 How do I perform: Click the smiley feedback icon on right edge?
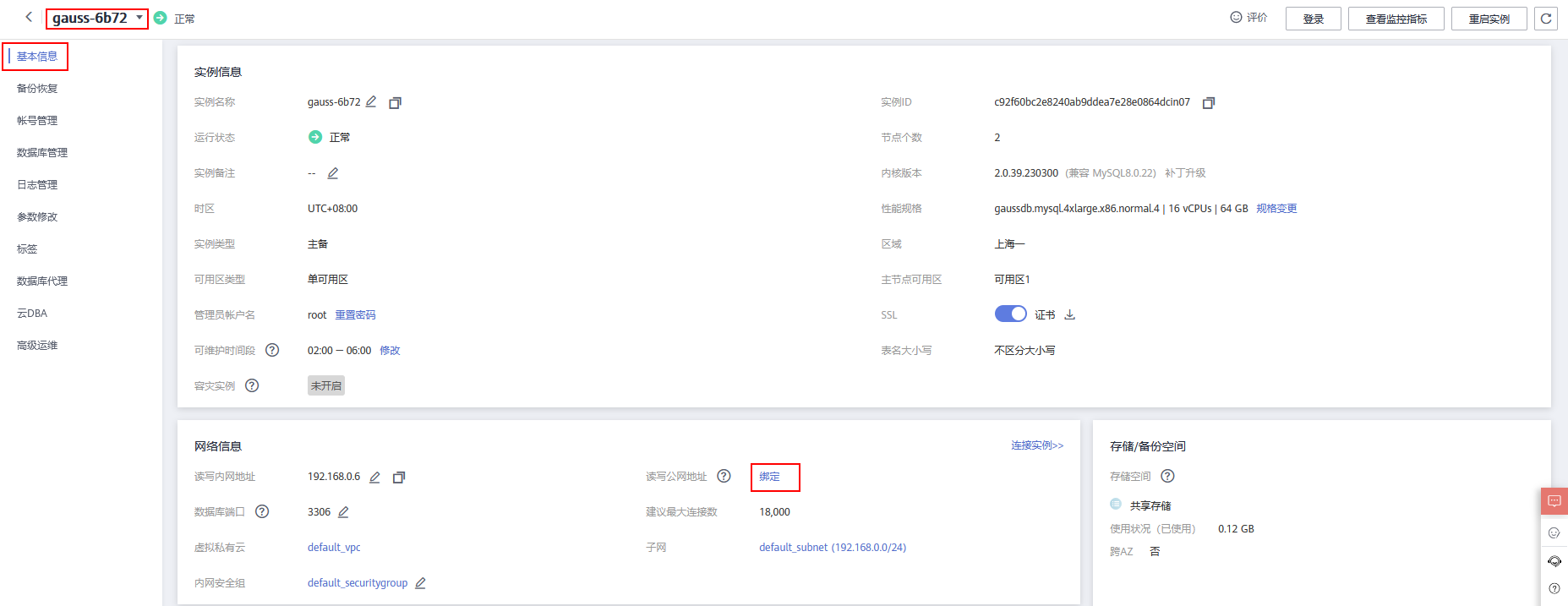point(1554,533)
